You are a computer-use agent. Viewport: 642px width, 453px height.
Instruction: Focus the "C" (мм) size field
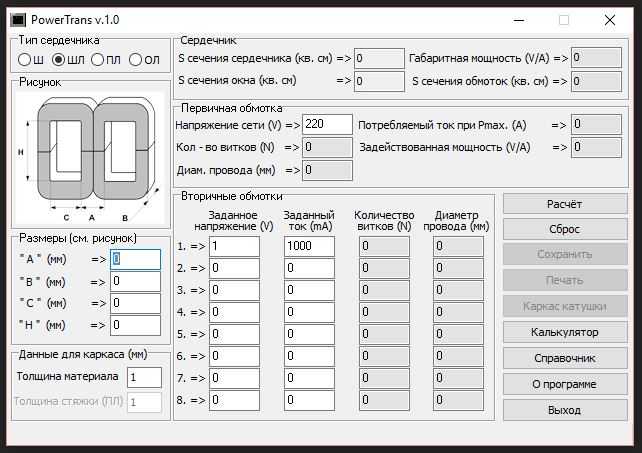tap(136, 303)
